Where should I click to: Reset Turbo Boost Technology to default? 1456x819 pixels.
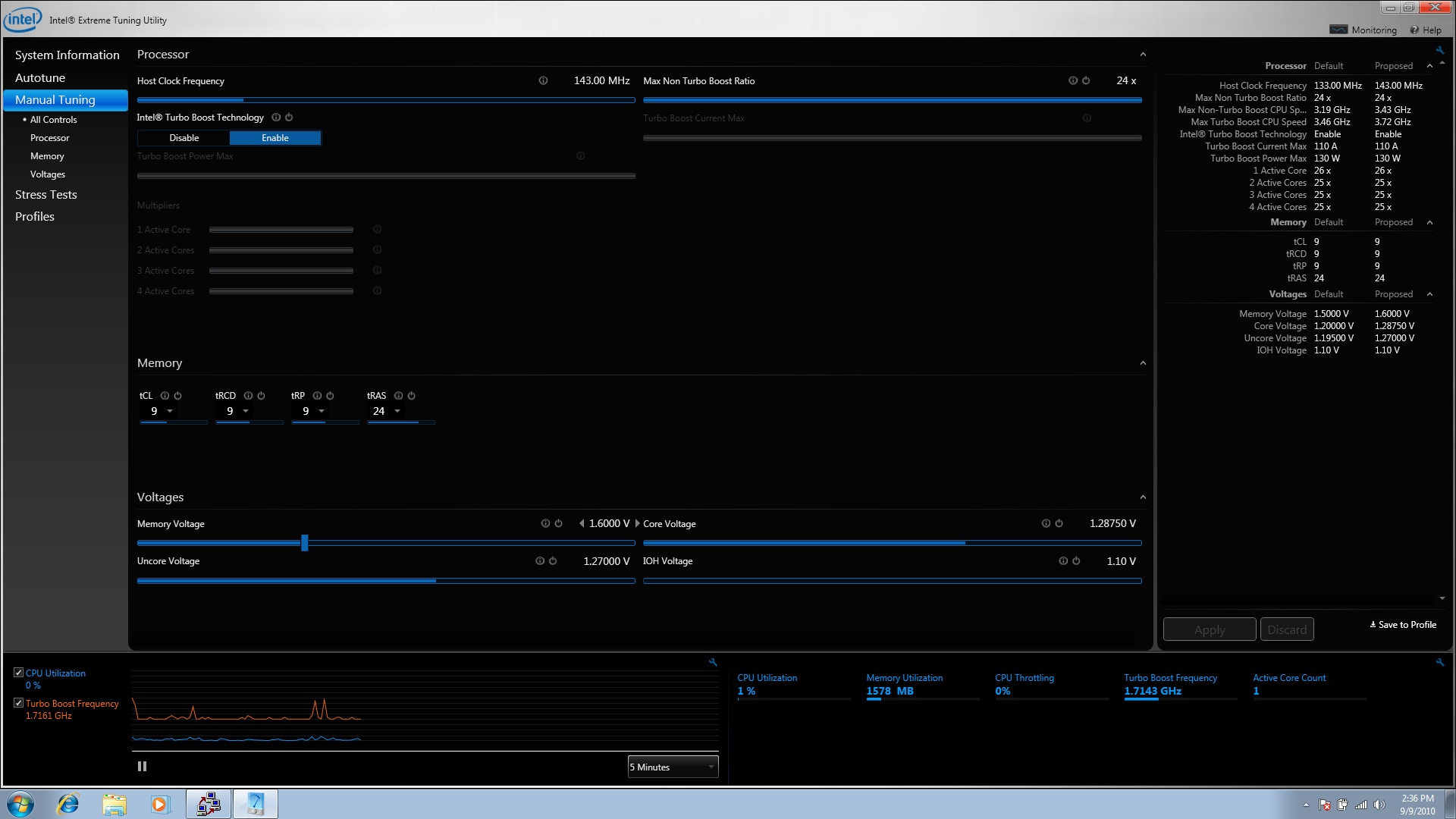[x=289, y=118]
